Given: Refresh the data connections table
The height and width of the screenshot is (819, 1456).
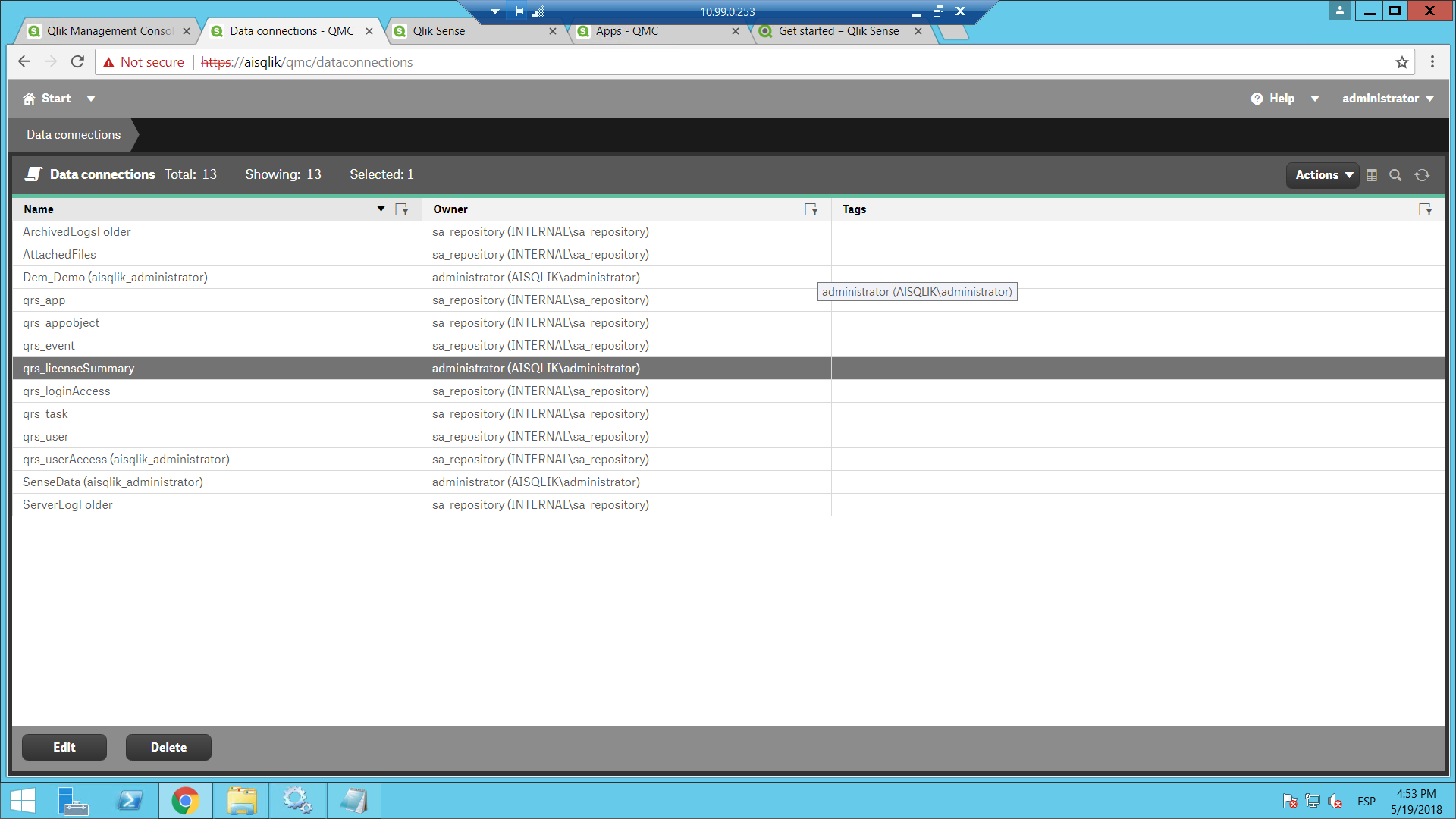Looking at the screenshot, I should pyautogui.click(x=1422, y=175).
